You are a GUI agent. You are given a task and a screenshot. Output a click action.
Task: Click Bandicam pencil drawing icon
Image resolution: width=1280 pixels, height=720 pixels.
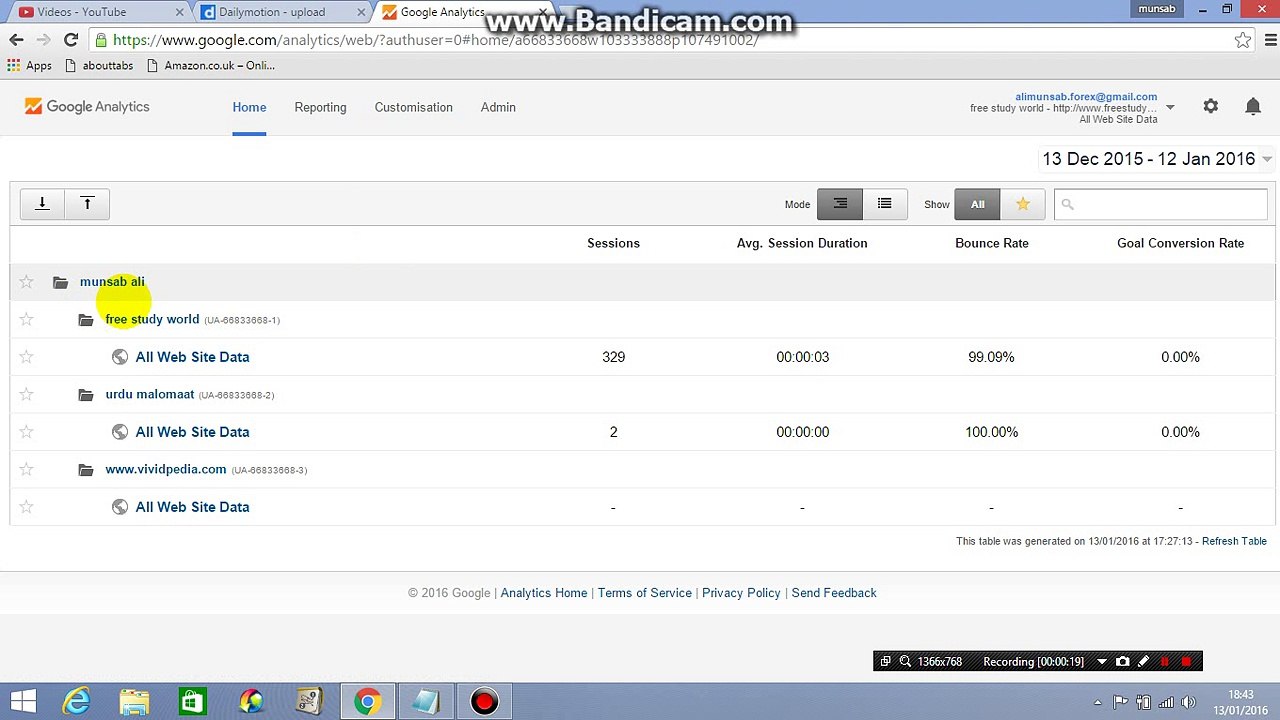click(1144, 661)
